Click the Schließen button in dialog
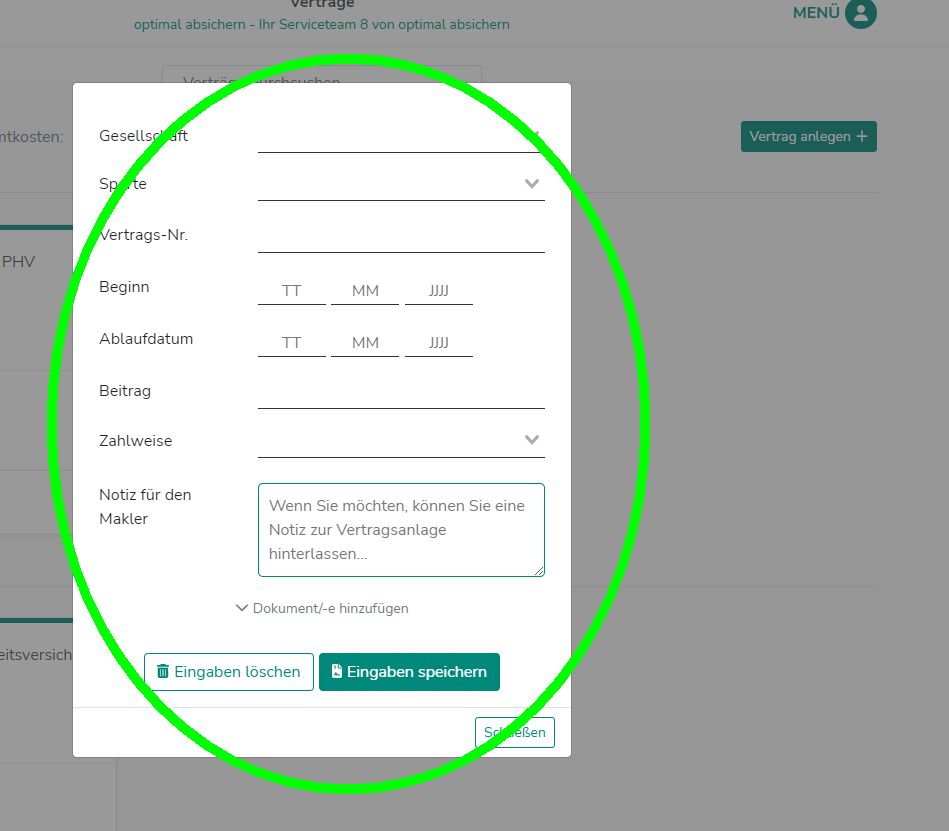Screen dimensions: 949x831 [514, 732]
